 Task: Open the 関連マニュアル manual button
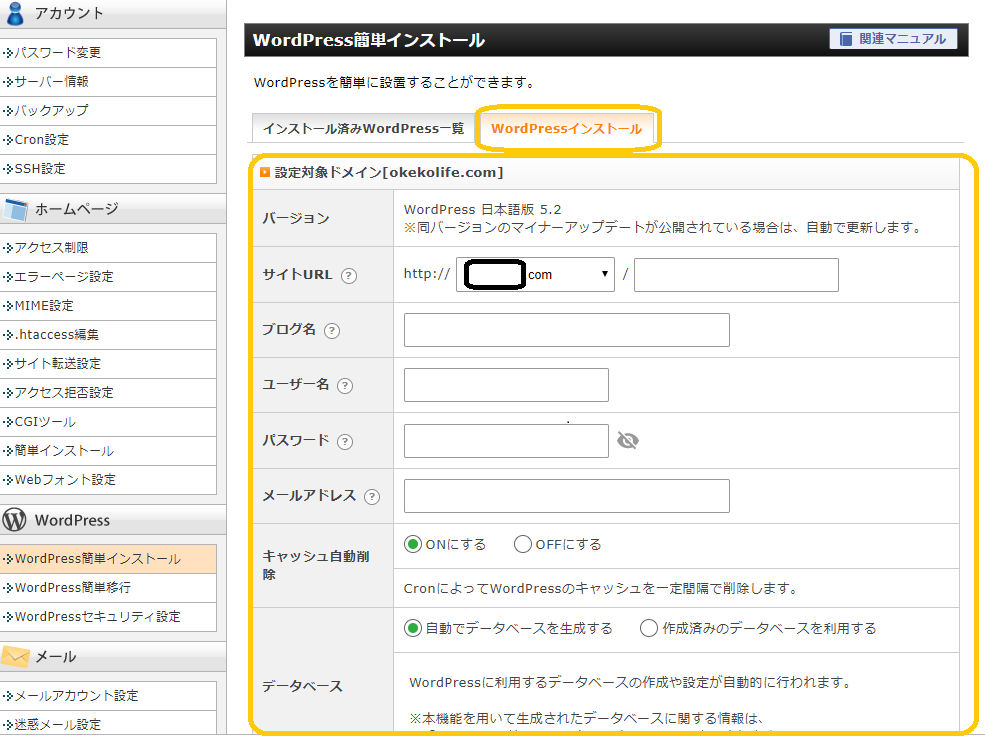click(x=893, y=39)
